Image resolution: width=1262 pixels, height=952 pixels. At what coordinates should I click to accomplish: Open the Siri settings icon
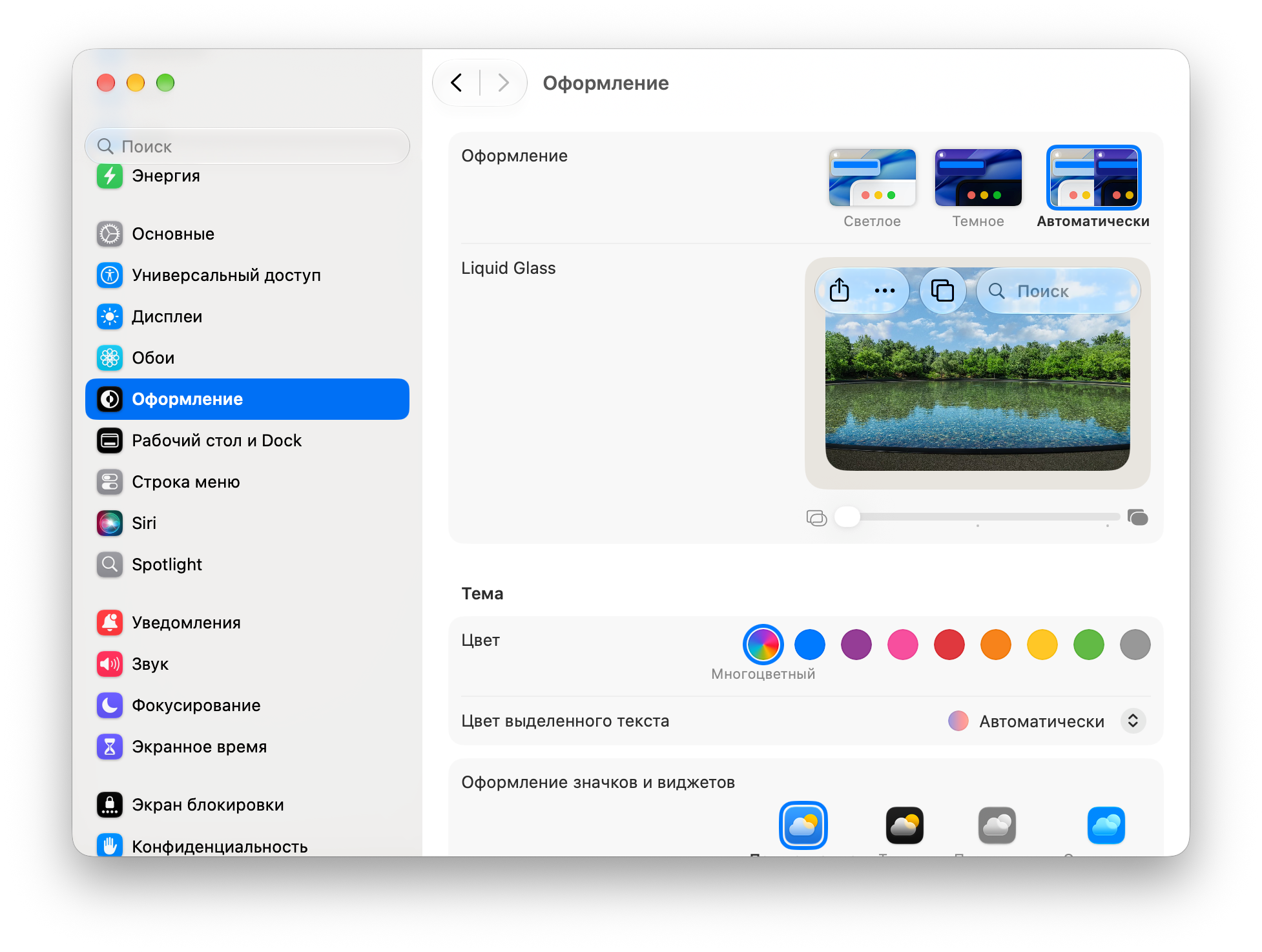click(x=110, y=523)
